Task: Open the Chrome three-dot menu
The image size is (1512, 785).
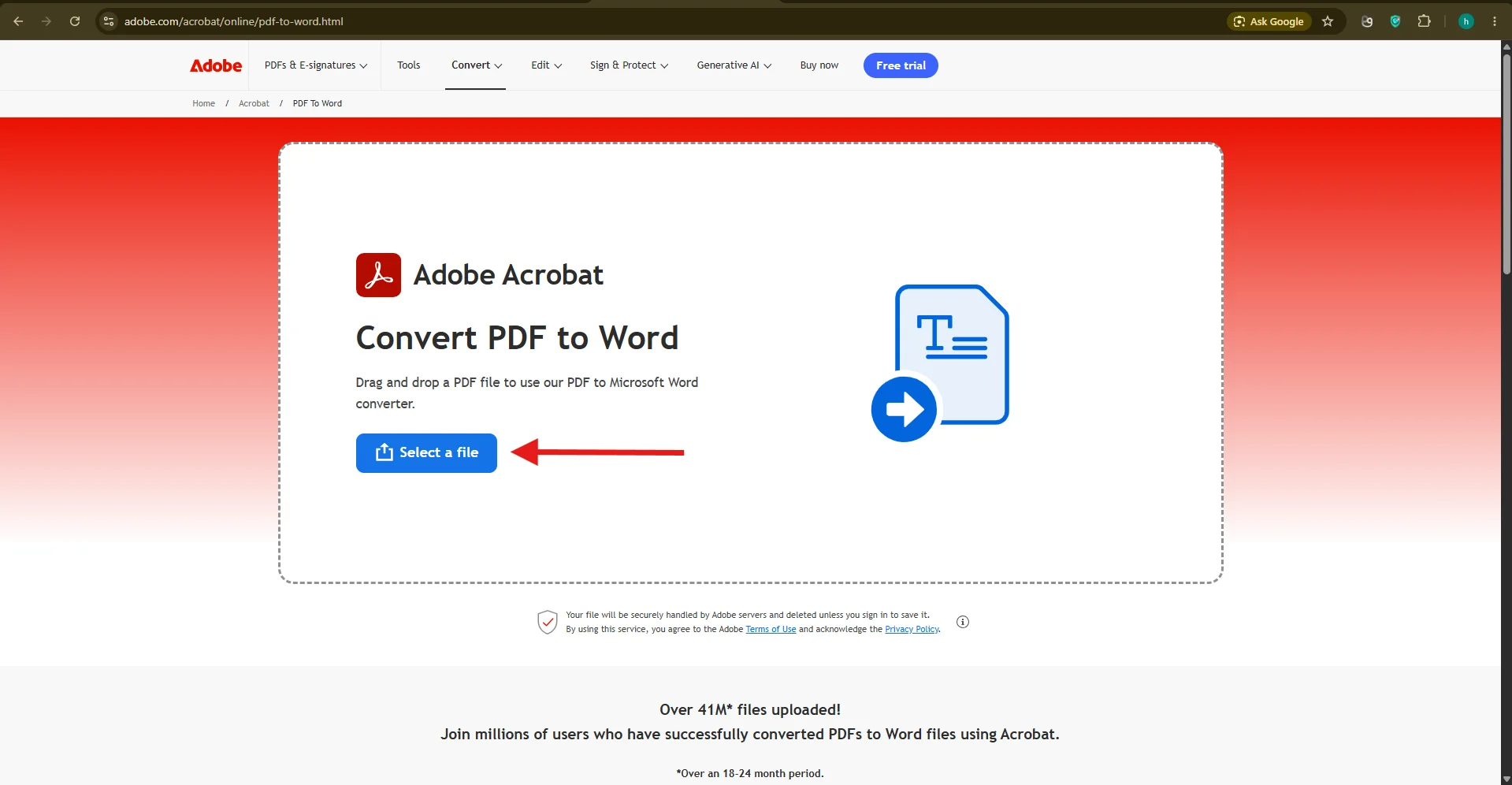Action: pyautogui.click(x=1494, y=21)
